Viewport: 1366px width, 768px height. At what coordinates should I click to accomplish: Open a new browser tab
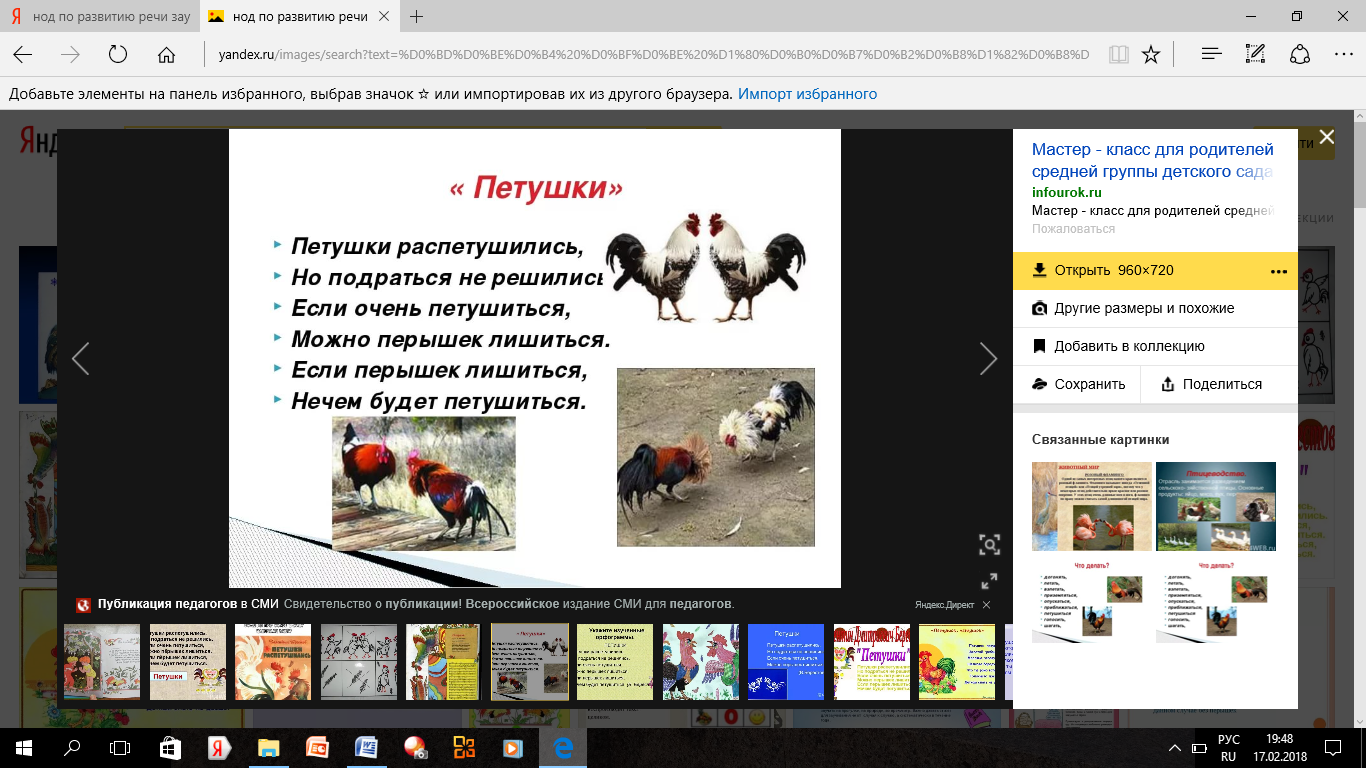417,17
